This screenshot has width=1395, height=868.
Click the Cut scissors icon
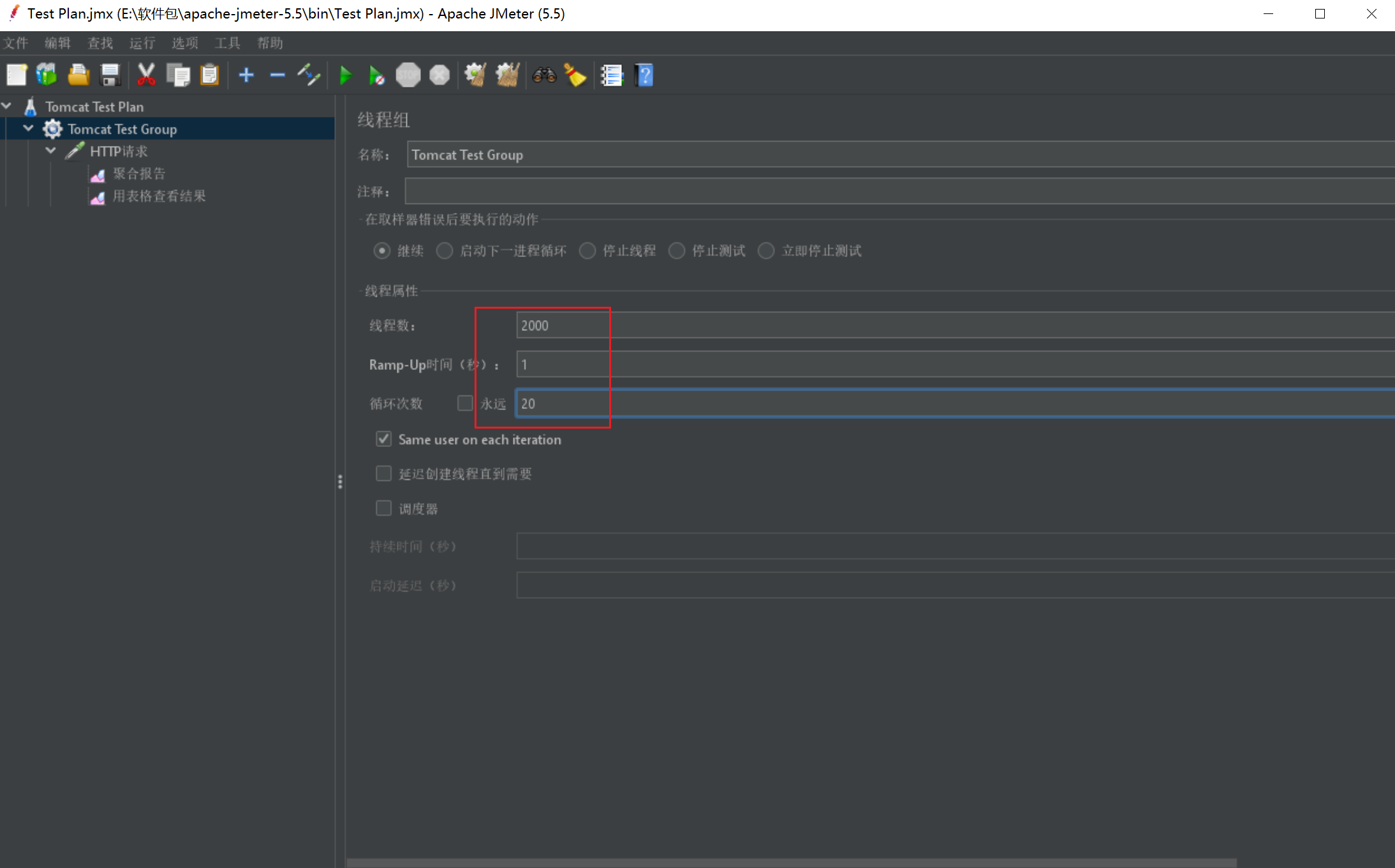point(146,75)
